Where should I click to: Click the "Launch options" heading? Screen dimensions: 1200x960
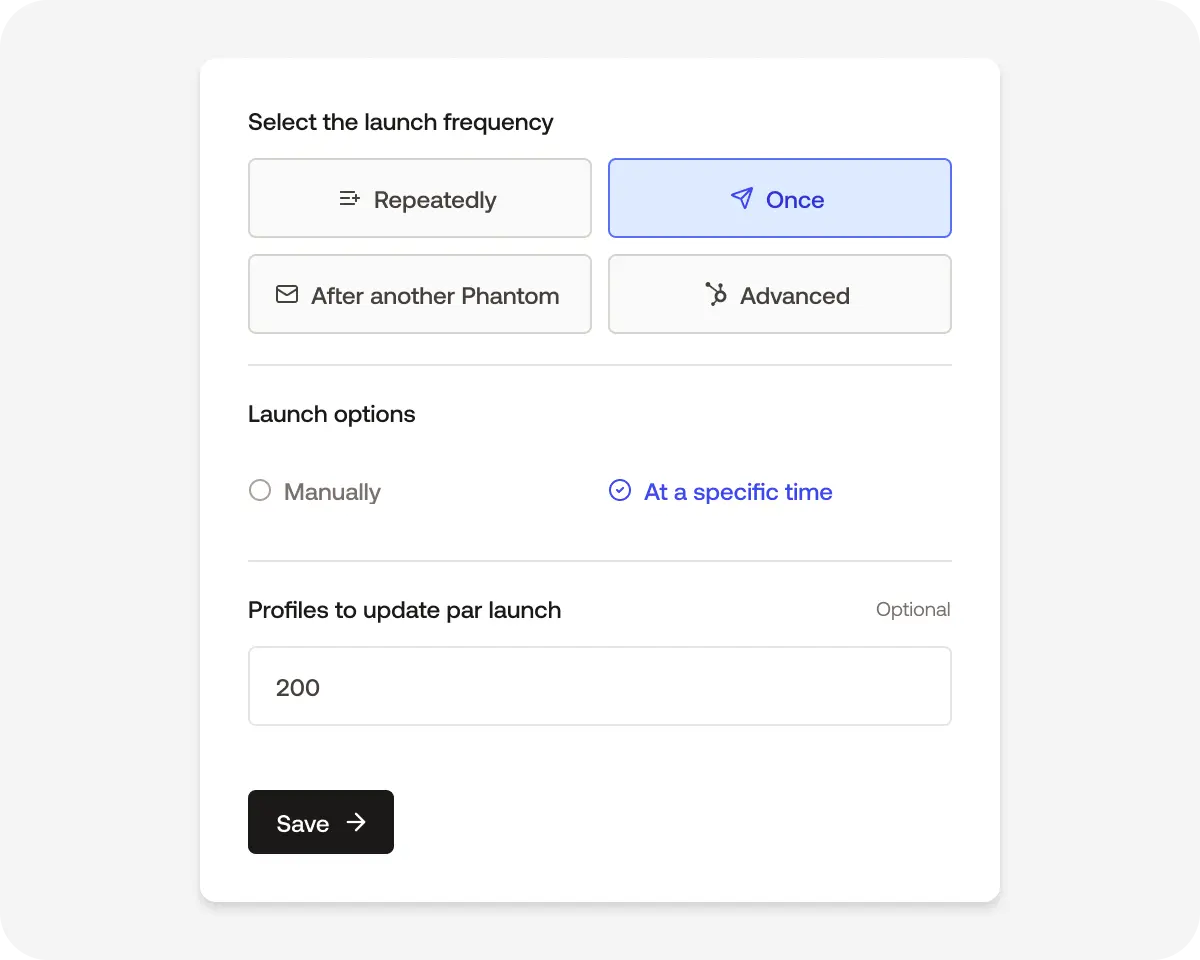click(x=331, y=414)
